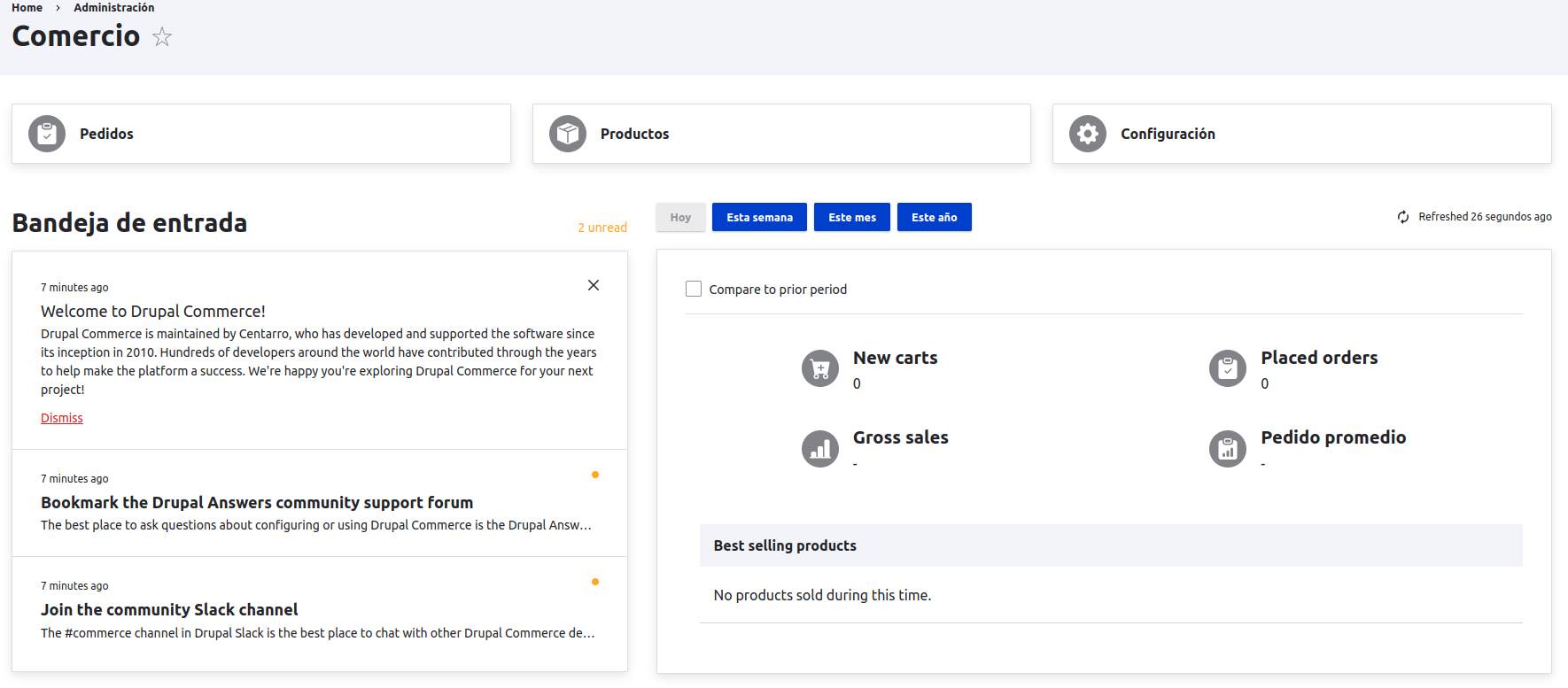Click unread dot on Drupal Answers message
Viewport: 1568px width, 688px height.
595,475
